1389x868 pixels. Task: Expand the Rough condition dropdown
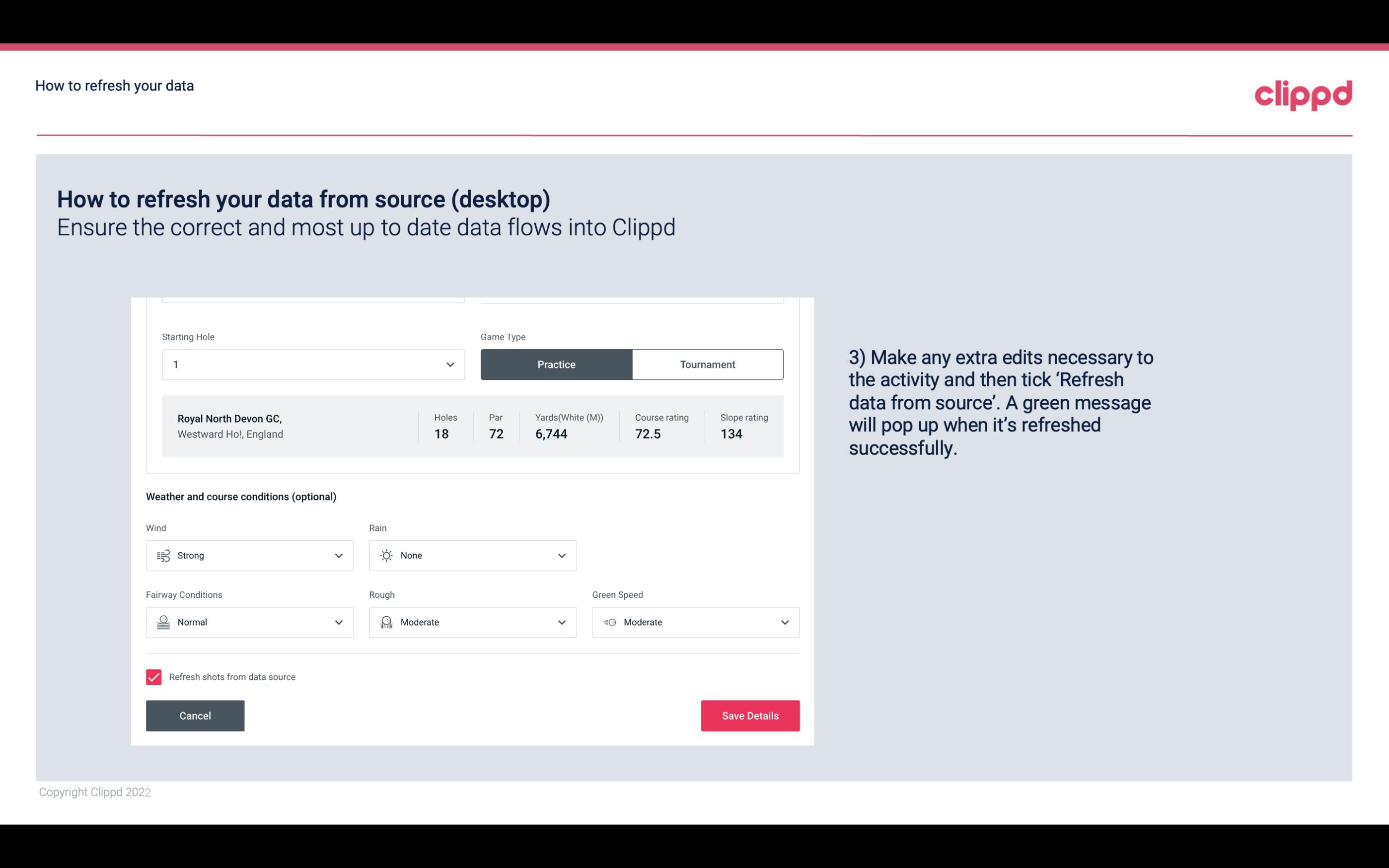click(x=560, y=621)
